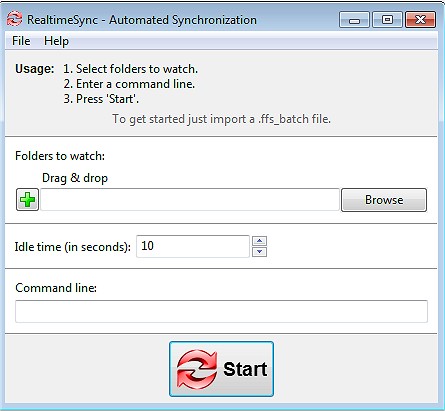Image resolution: width=445 pixels, height=411 pixels.
Task: Minimize the RealtimeSync window
Action: pos(354,20)
